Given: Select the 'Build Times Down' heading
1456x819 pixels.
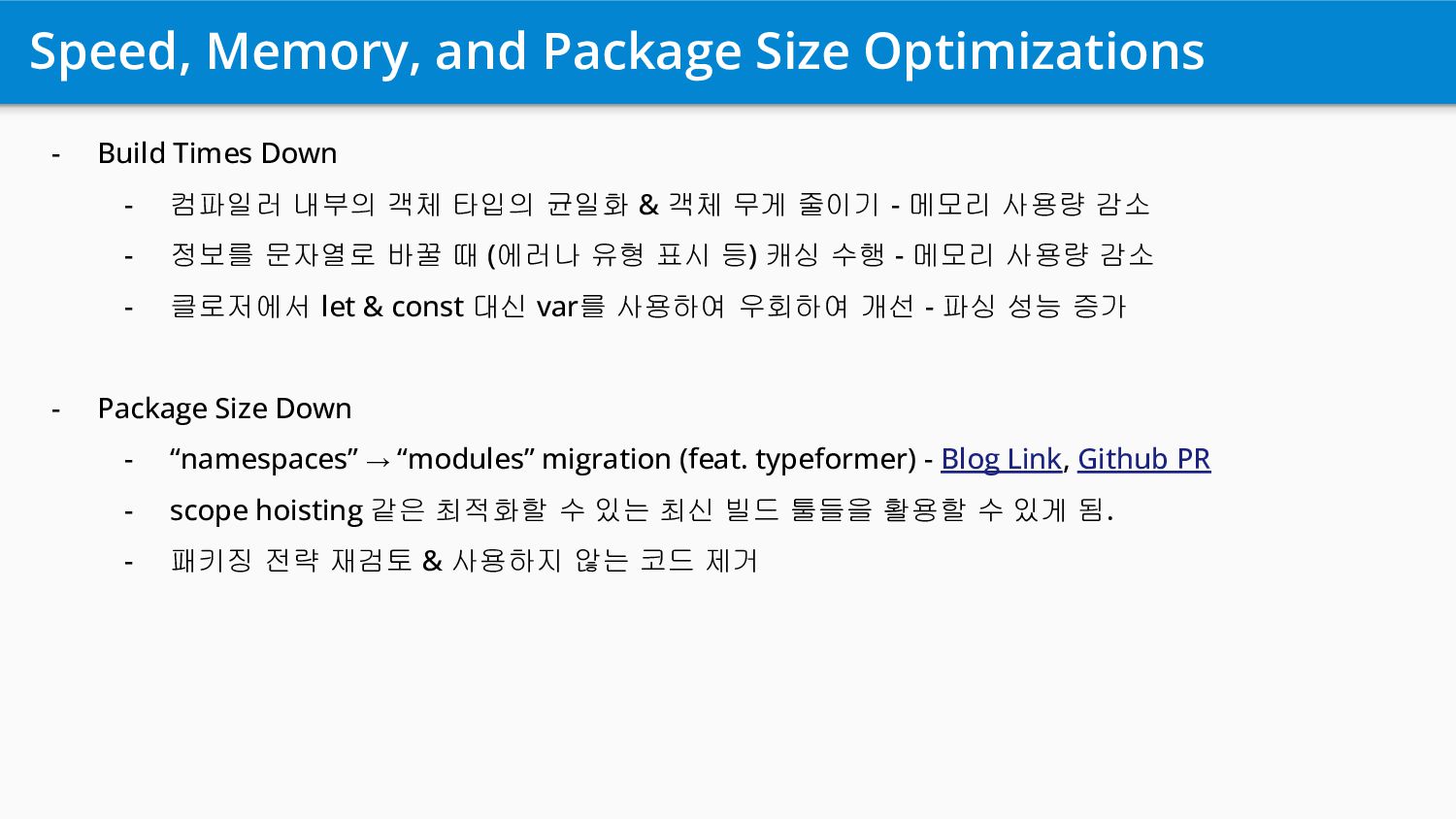Looking at the screenshot, I should click(x=217, y=153).
